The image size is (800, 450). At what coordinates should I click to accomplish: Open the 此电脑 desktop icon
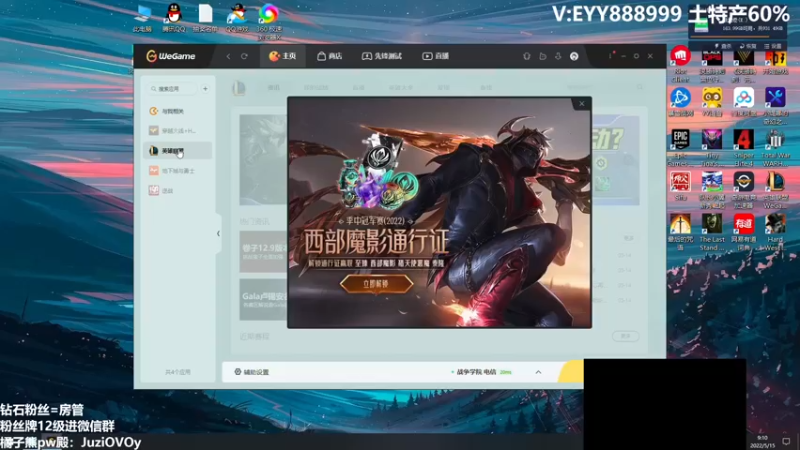[142, 18]
